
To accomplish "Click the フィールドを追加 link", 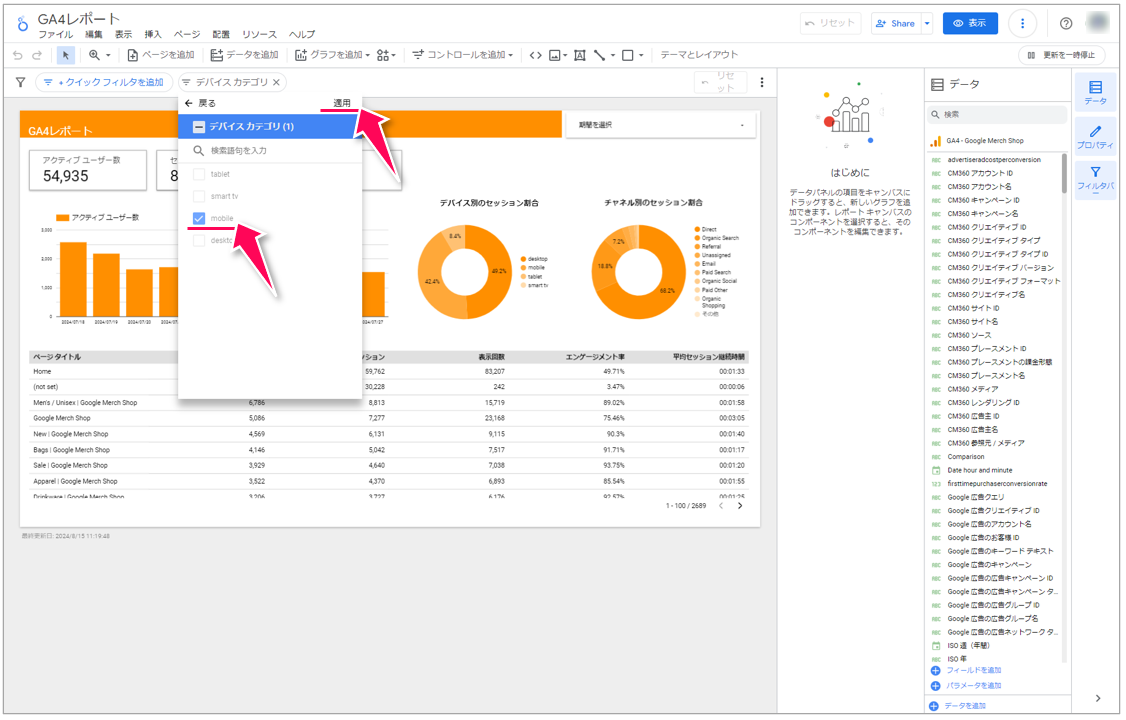I will (966, 671).
